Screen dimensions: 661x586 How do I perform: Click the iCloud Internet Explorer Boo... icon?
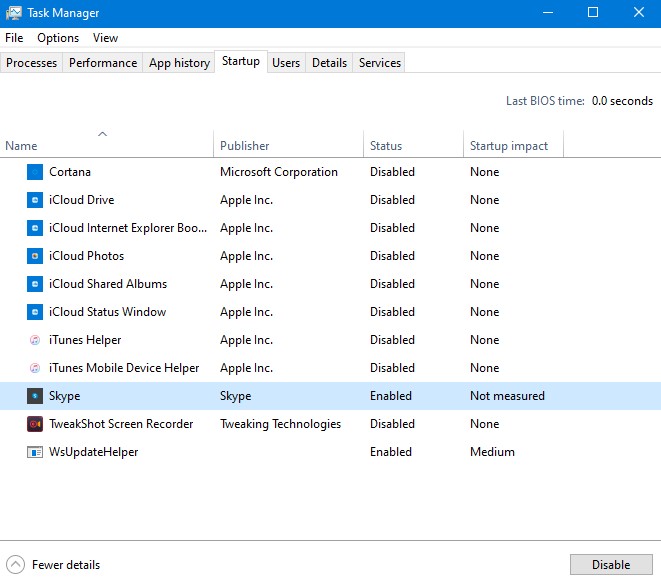pyautogui.click(x=35, y=228)
